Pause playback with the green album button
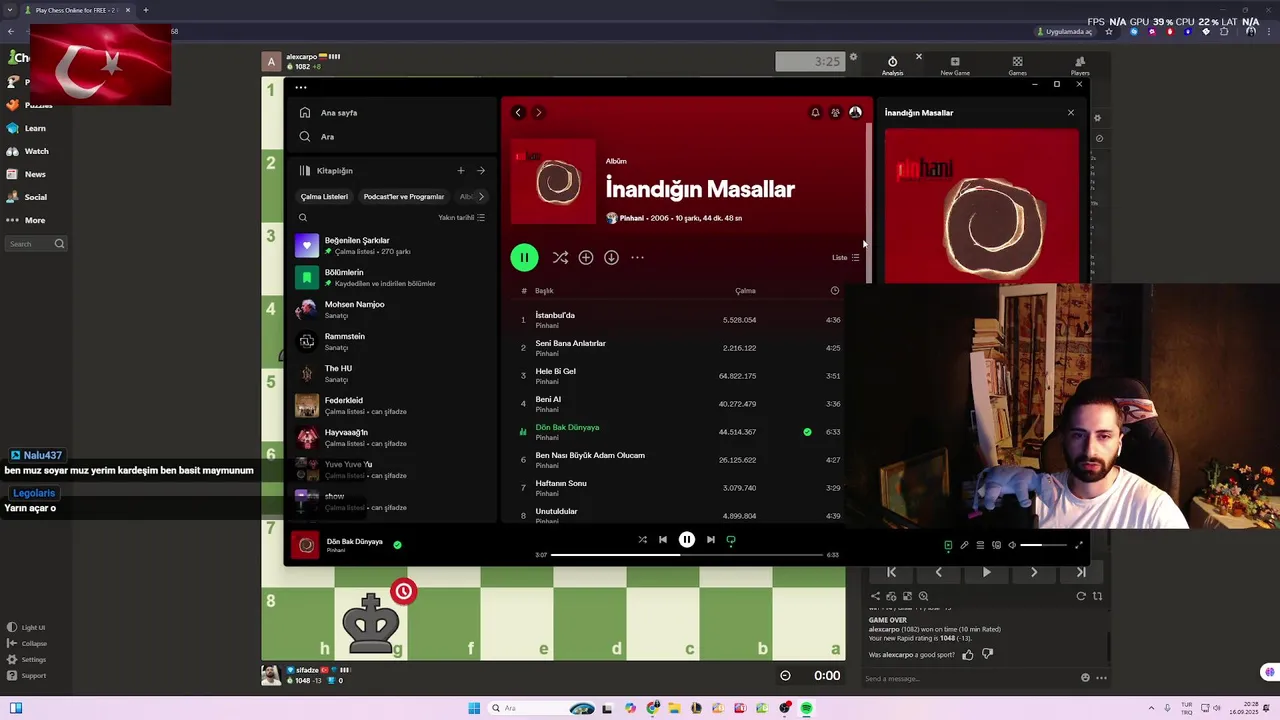The width and height of the screenshot is (1280, 720). pos(524,257)
